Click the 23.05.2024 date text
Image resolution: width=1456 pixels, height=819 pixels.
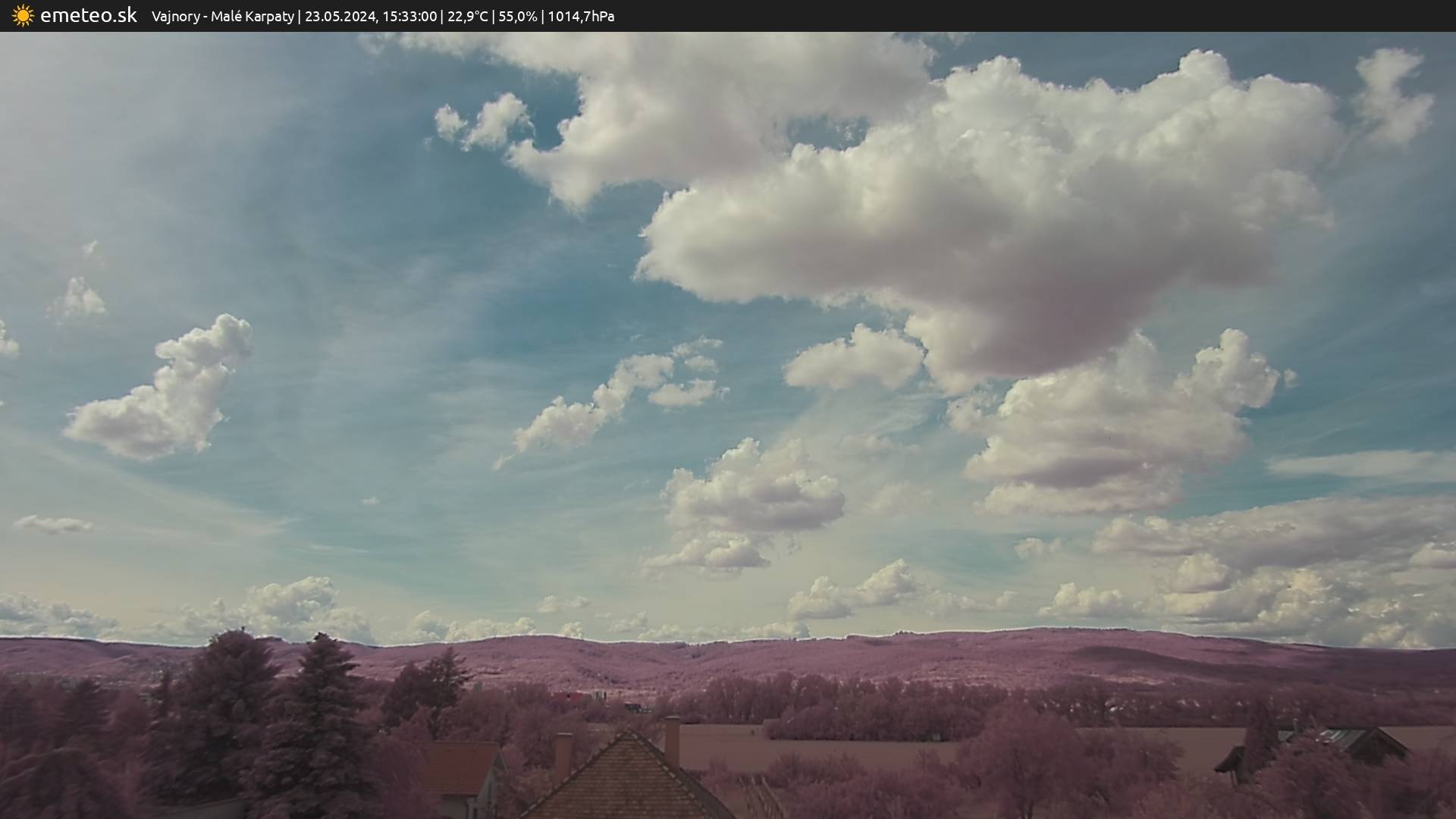340,17
